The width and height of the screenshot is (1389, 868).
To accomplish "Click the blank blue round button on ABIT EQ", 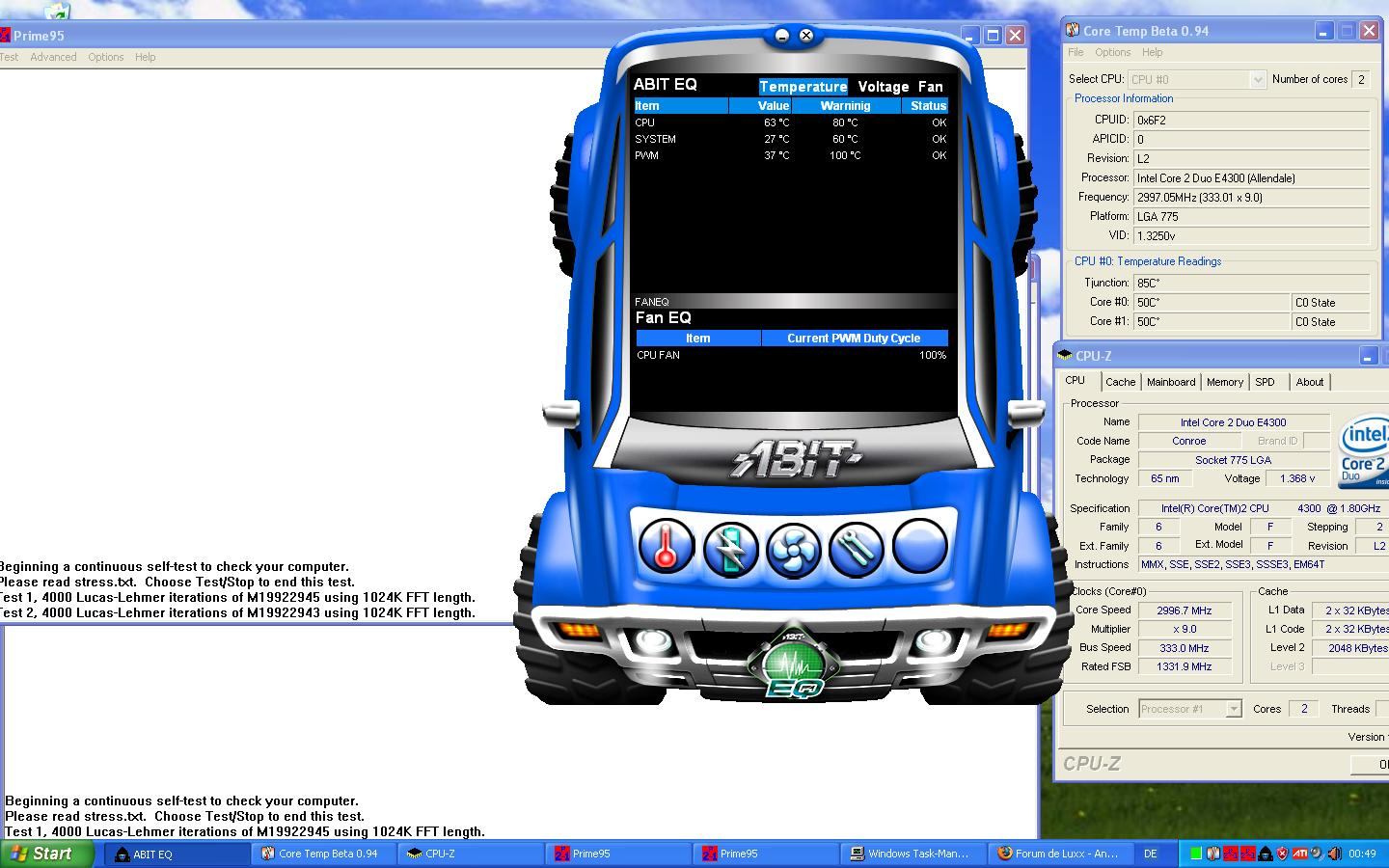I will (x=919, y=546).
